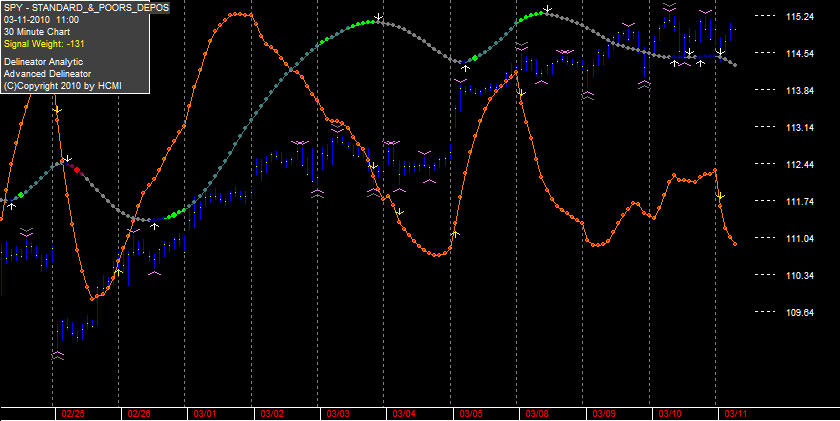This screenshot has width=840, height=421.
Task: Click white down arrow atop the 03/03 gray peak
Action: coord(379,18)
